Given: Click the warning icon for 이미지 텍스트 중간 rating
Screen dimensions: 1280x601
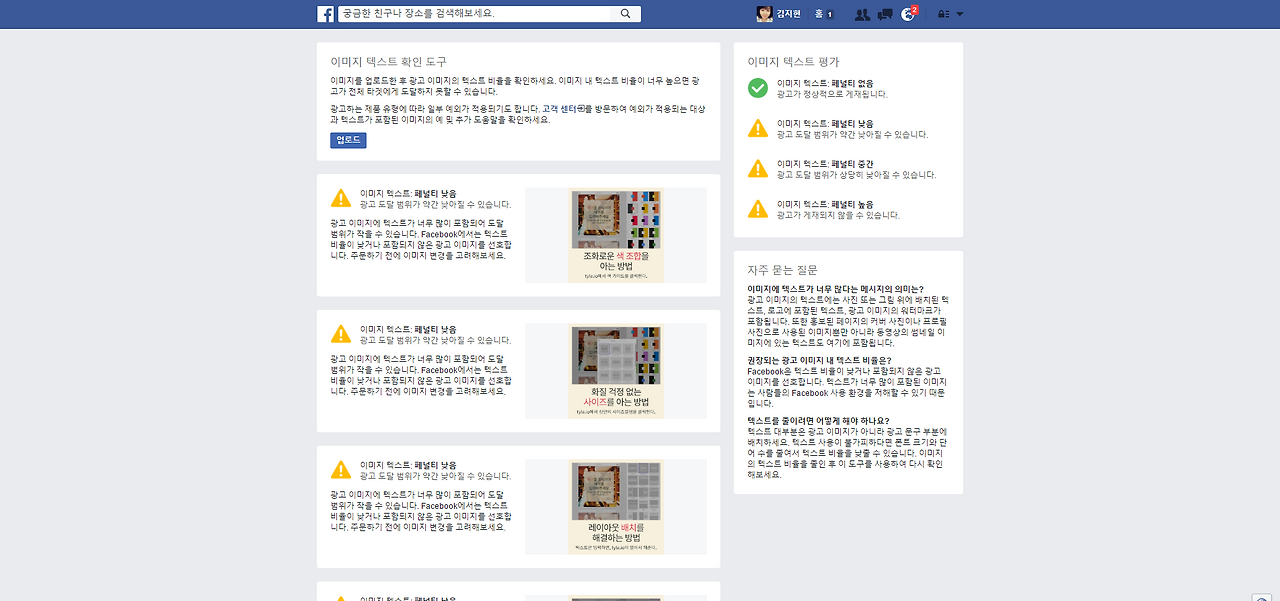Looking at the screenshot, I should click(757, 168).
